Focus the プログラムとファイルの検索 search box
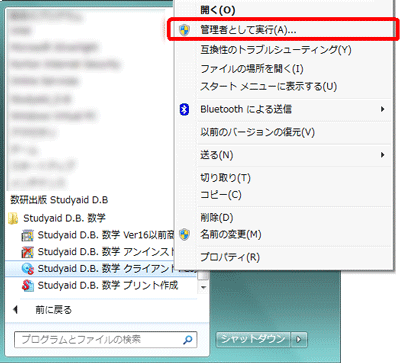This screenshot has width=400, height=363. [106, 340]
